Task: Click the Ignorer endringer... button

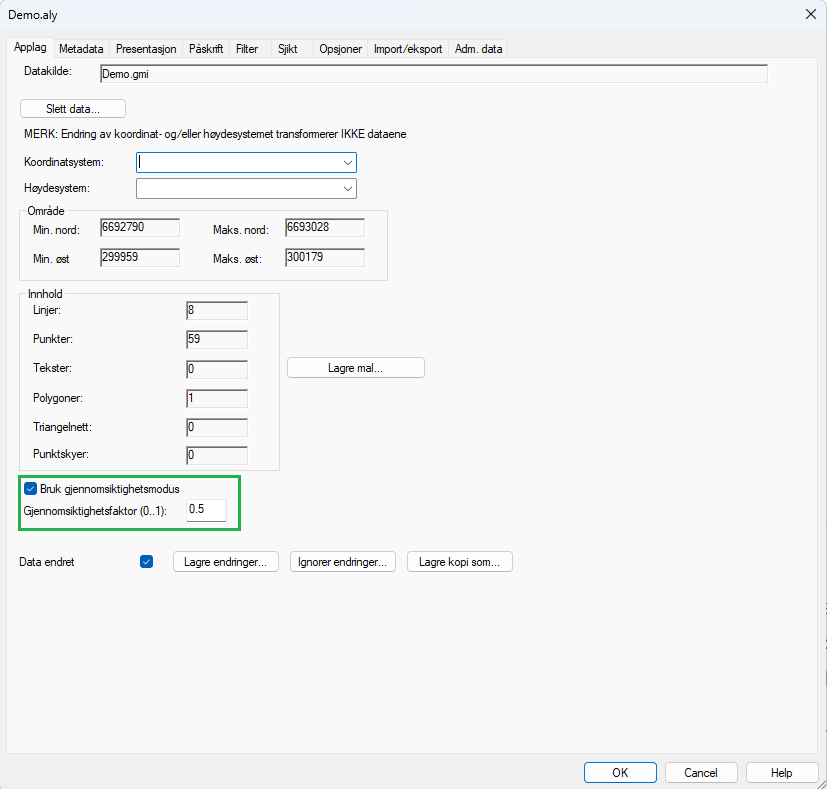Action: pyautogui.click(x=344, y=562)
